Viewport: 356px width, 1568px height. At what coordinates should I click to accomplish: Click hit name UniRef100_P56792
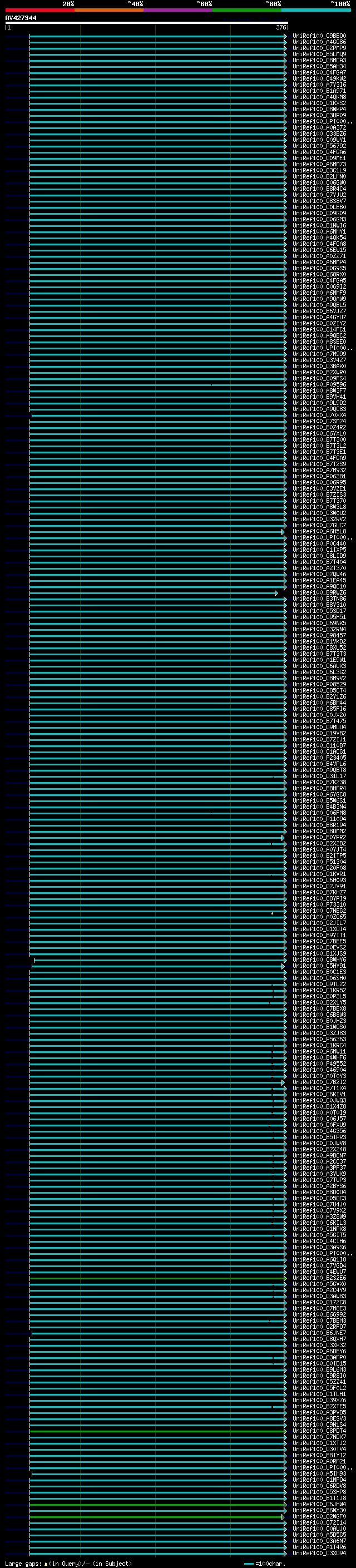pyautogui.click(x=319, y=146)
